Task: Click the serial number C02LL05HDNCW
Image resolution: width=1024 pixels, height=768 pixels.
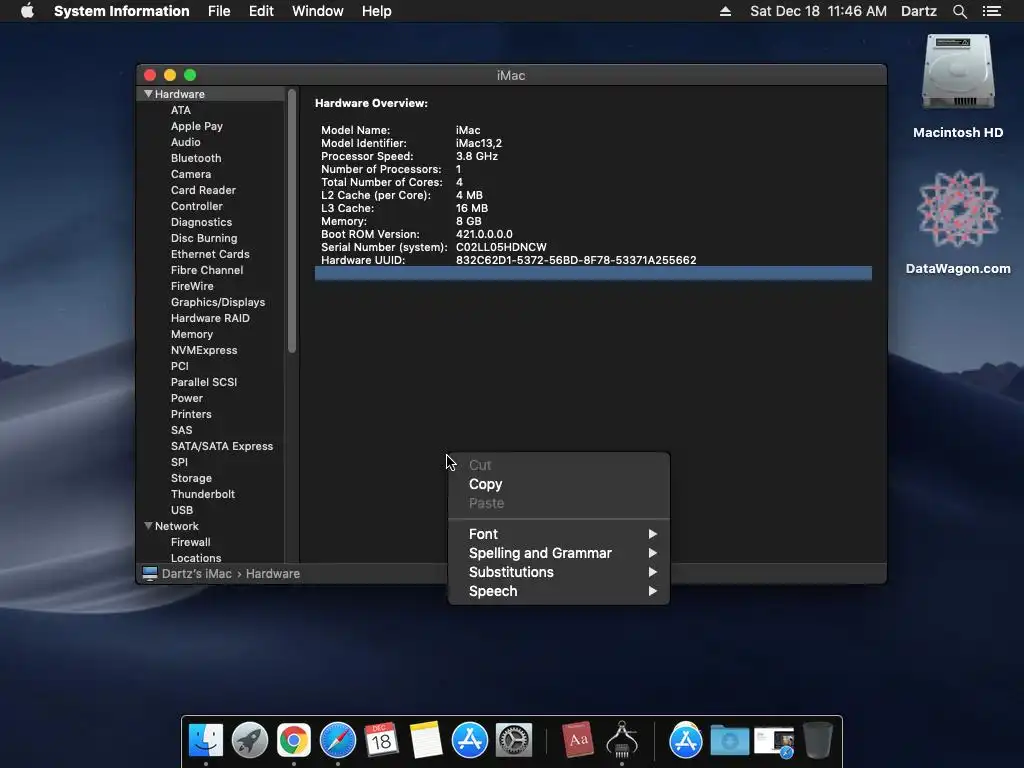Action: pos(501,247)
